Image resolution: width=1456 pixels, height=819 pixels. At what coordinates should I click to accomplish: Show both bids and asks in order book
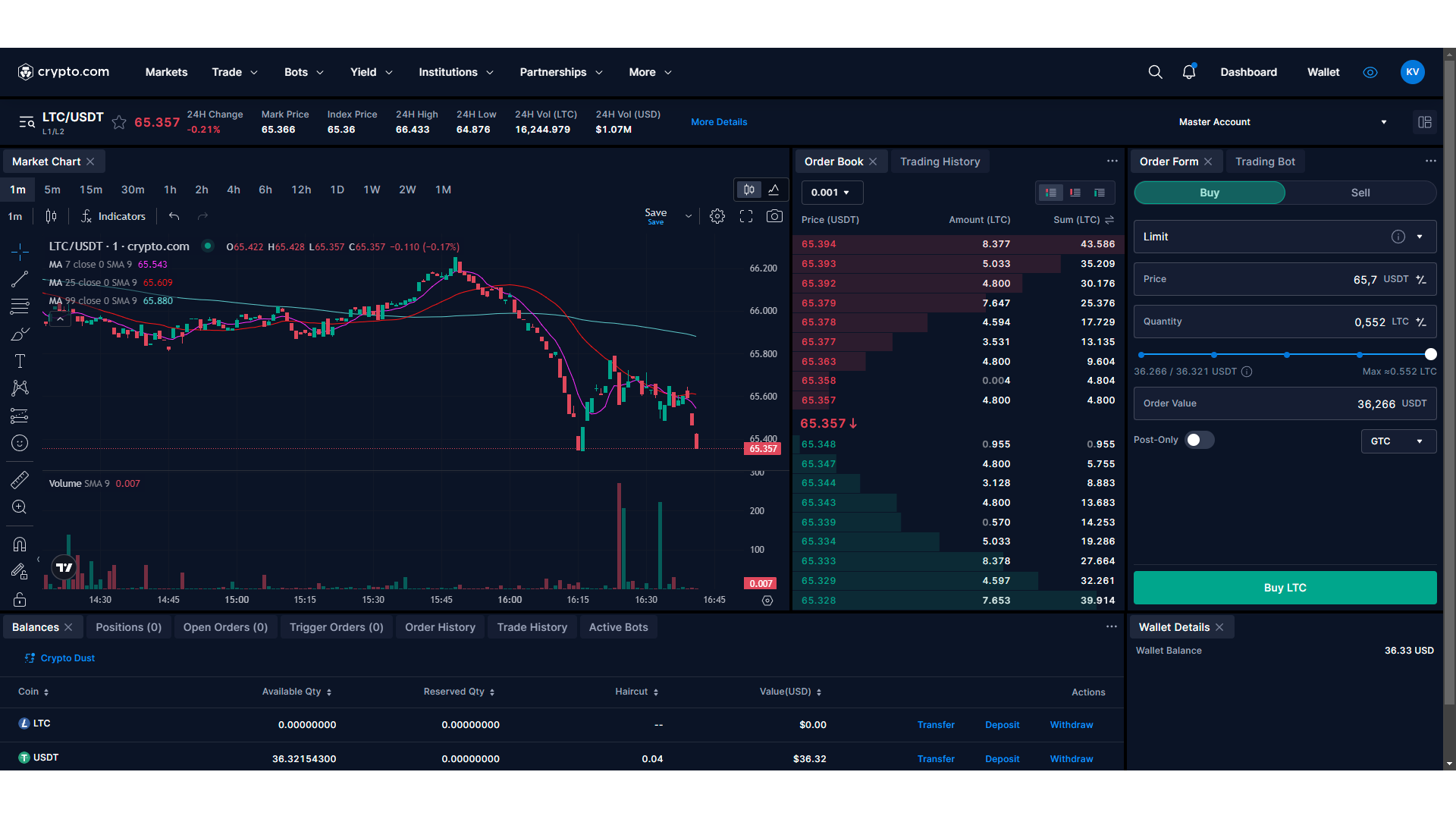[1051, 193]
